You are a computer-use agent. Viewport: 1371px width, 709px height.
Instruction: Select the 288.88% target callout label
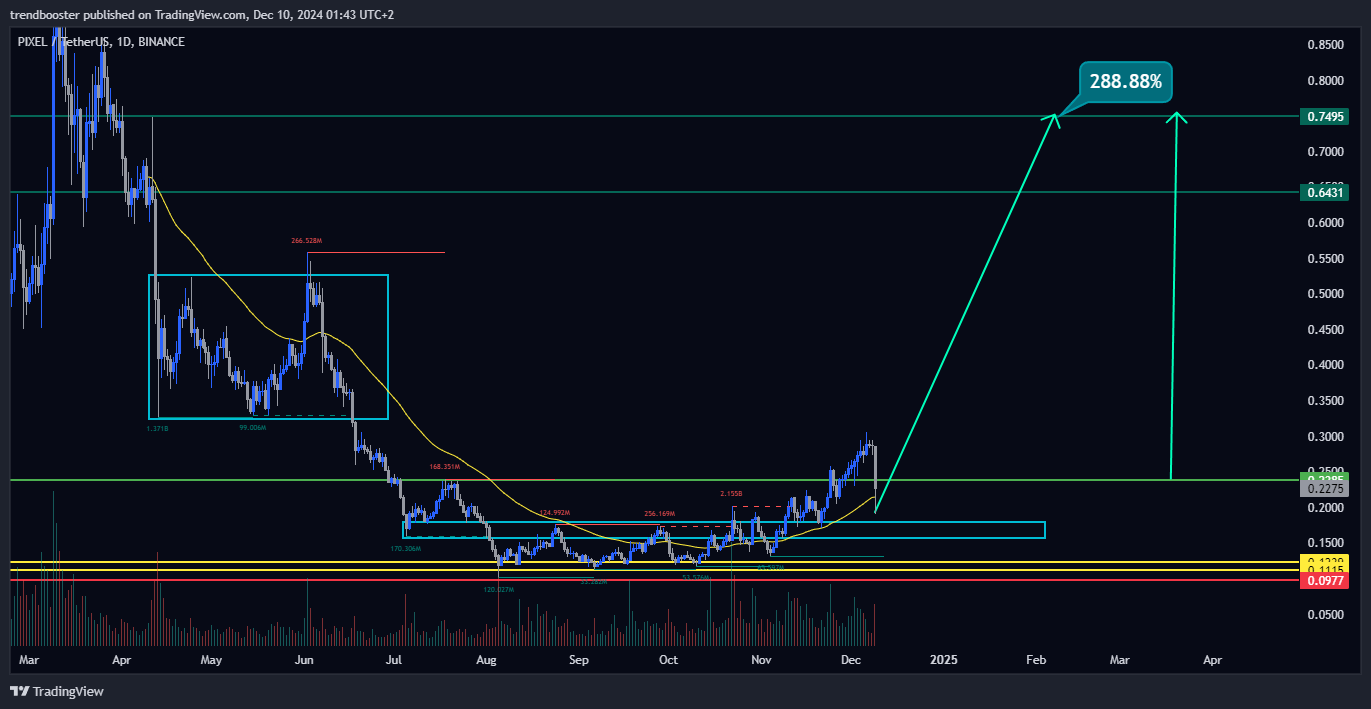tap(1125, 82)
